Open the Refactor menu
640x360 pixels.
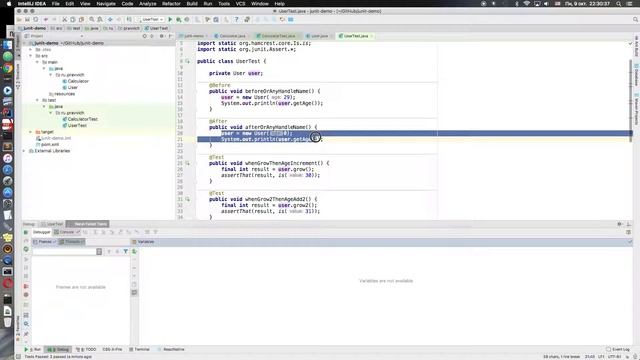(171, 4)
